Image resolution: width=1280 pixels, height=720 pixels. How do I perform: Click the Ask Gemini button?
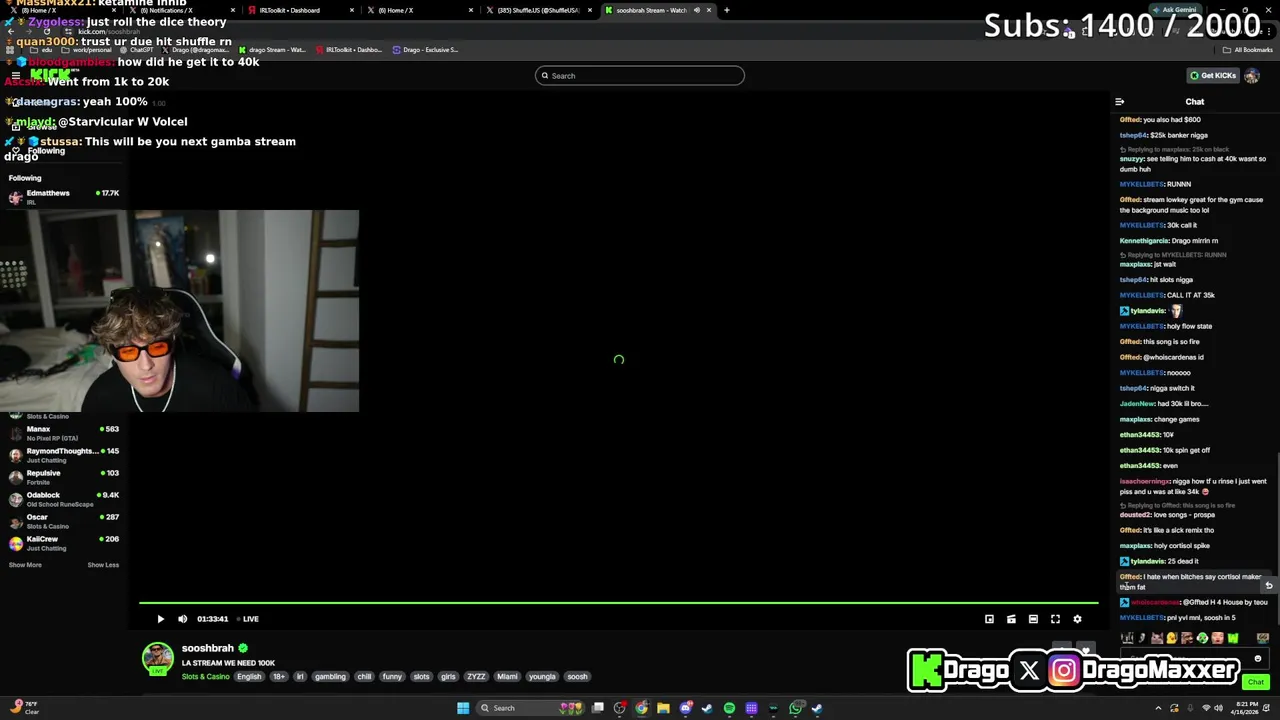coord(1175,10)
